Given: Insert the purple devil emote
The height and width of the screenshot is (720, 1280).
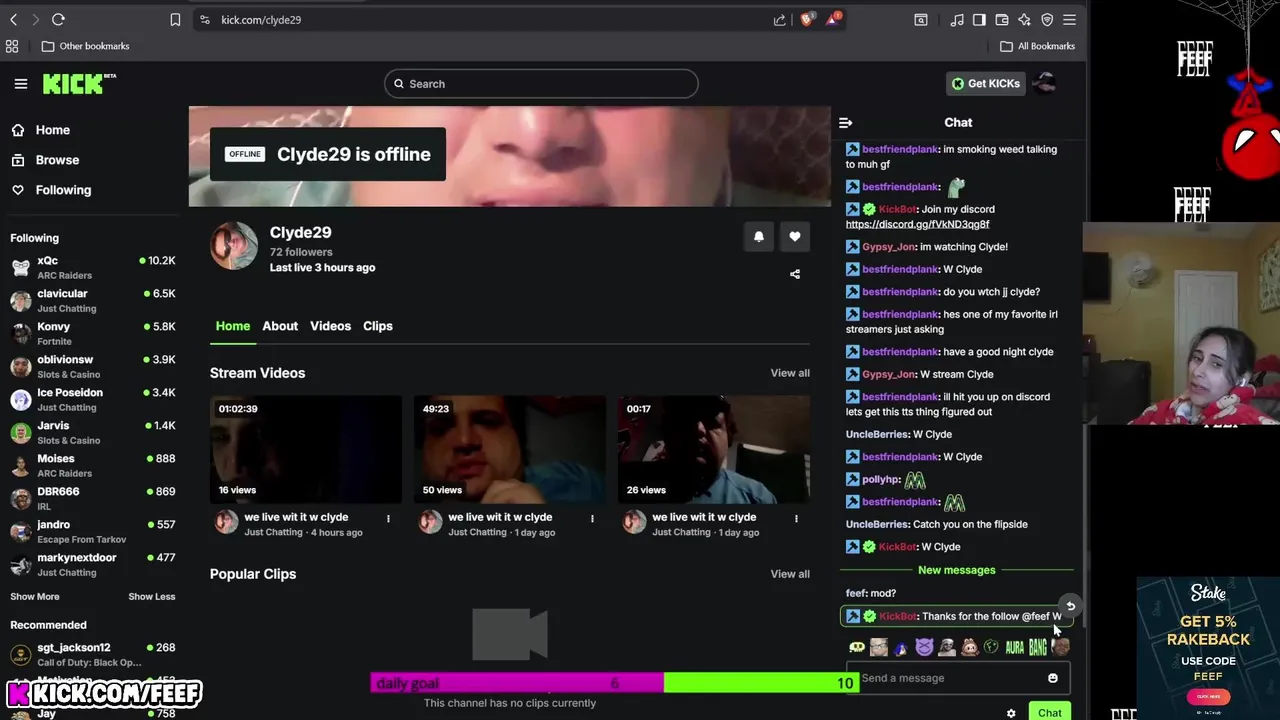Looking at the screenshot, I should click(924, 647).
